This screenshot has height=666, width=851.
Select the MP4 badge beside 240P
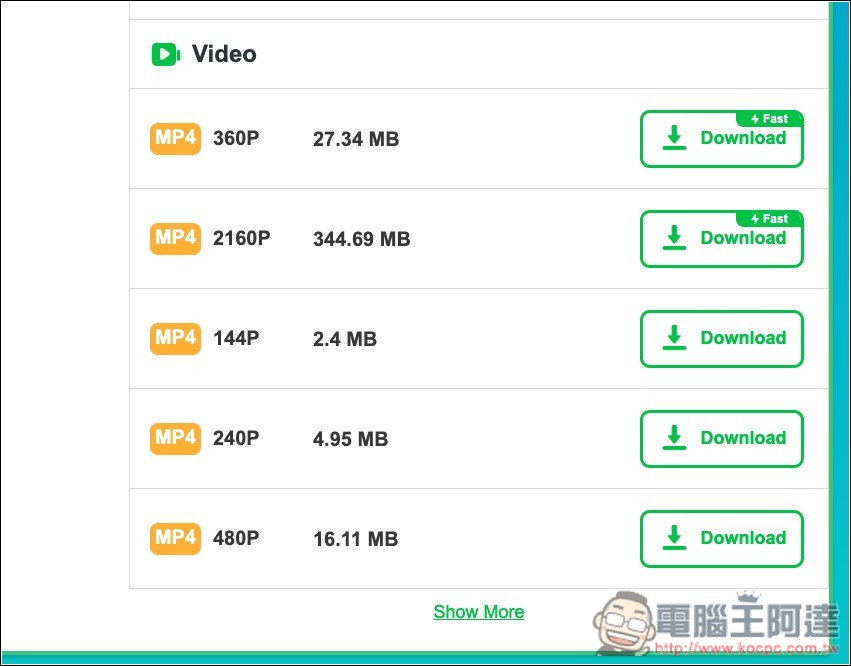coord(175,439)
